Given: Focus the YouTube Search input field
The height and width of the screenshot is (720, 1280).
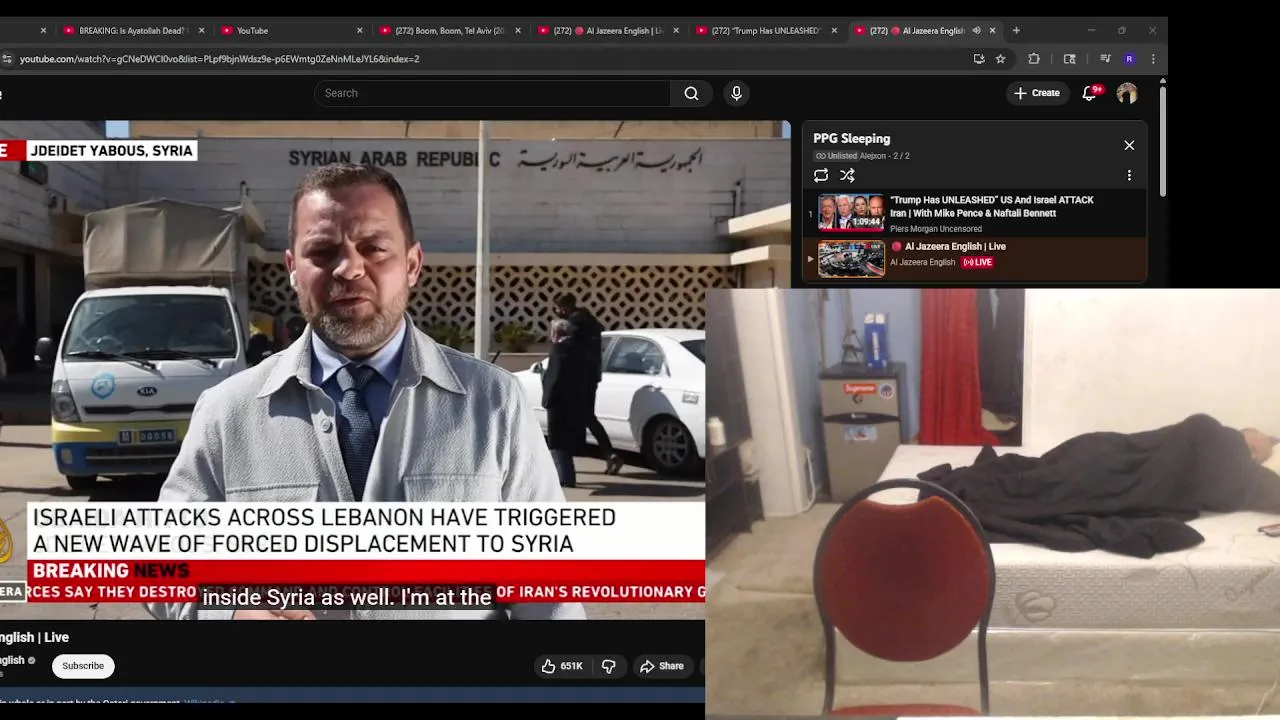Looking at the screenshot, I should [x=492, y=93].
